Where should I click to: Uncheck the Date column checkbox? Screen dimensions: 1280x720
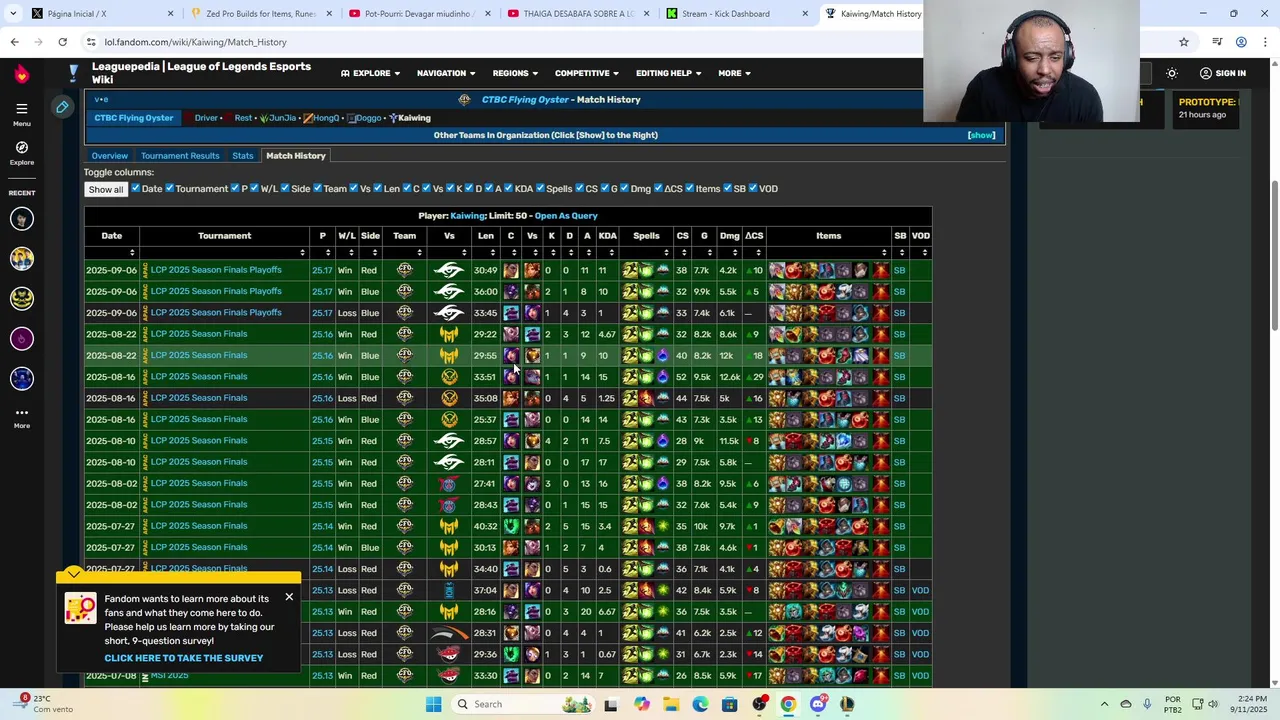[x=135, y=188]
